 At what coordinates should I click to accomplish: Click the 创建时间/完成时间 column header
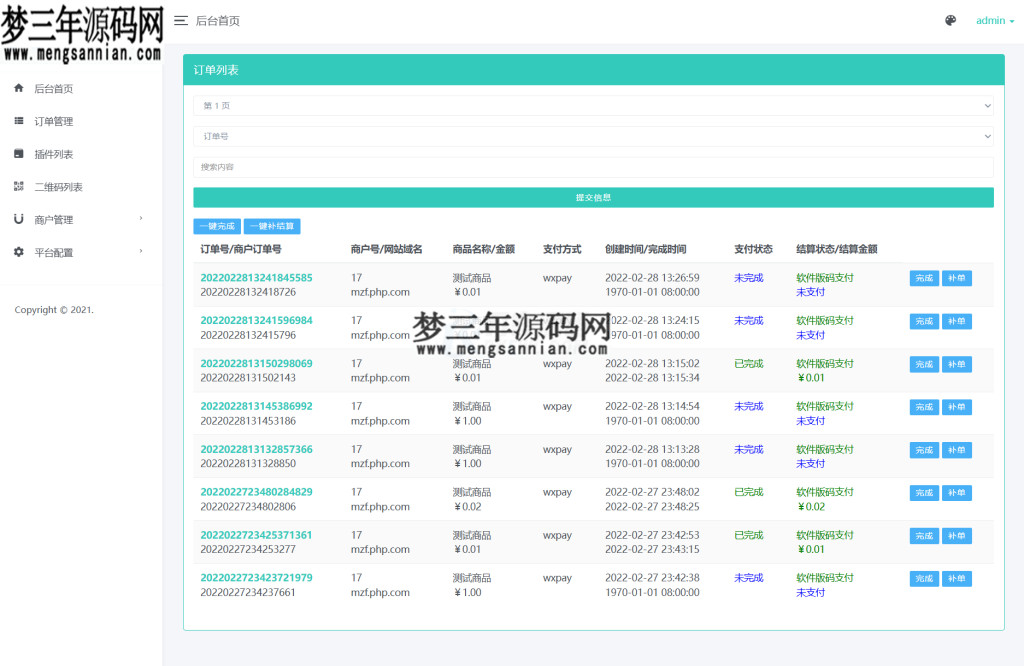pyautogui.click(x=645, y=249)
